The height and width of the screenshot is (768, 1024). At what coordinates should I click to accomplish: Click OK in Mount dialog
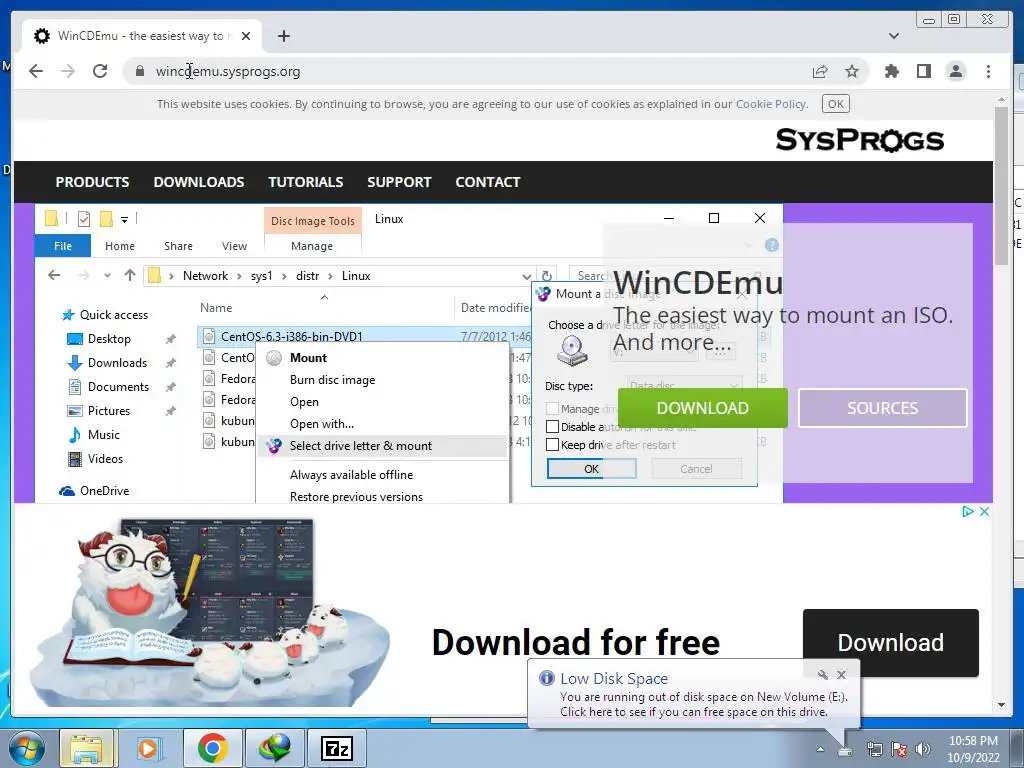(x=592, y=469)
